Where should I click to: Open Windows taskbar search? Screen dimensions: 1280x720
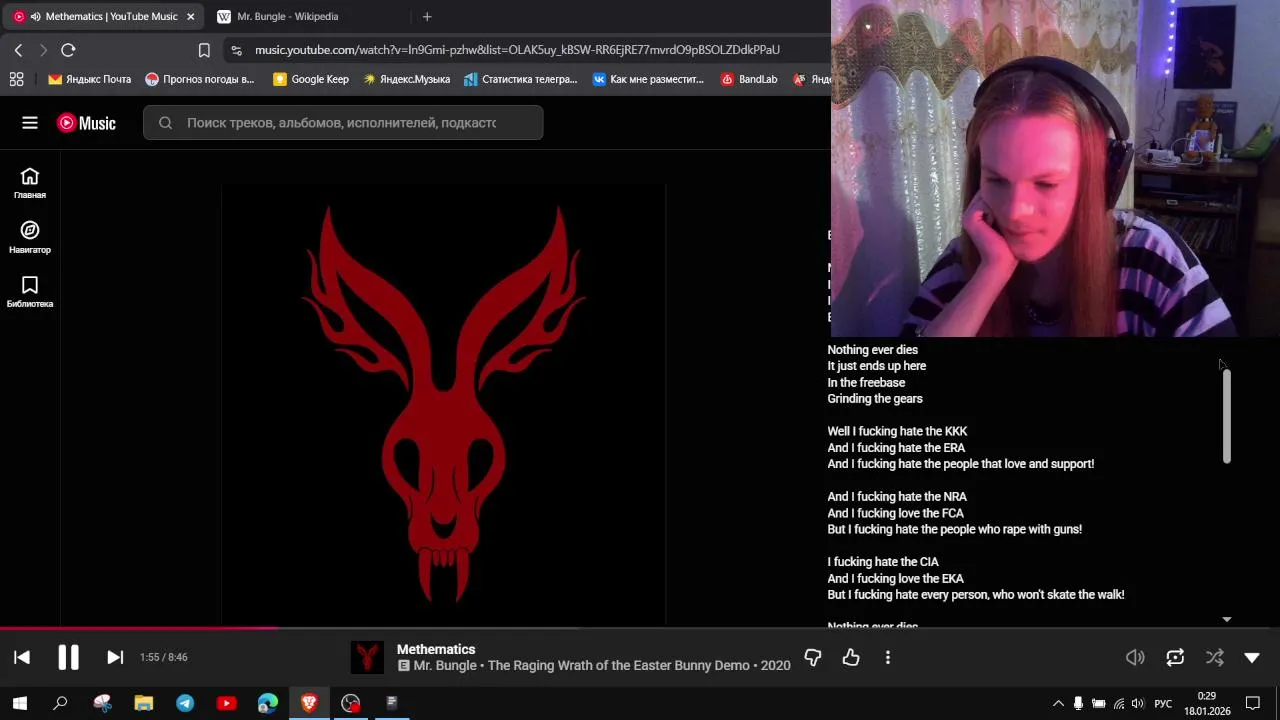pyautogui.click(x=60, y=703)
